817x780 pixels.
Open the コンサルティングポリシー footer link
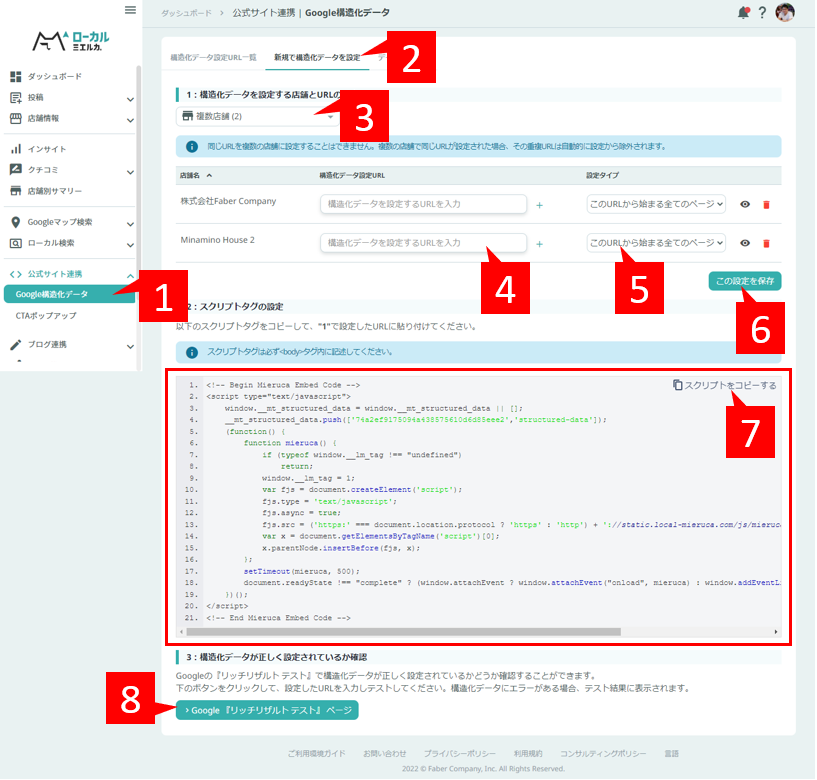(x=603, y=754)
